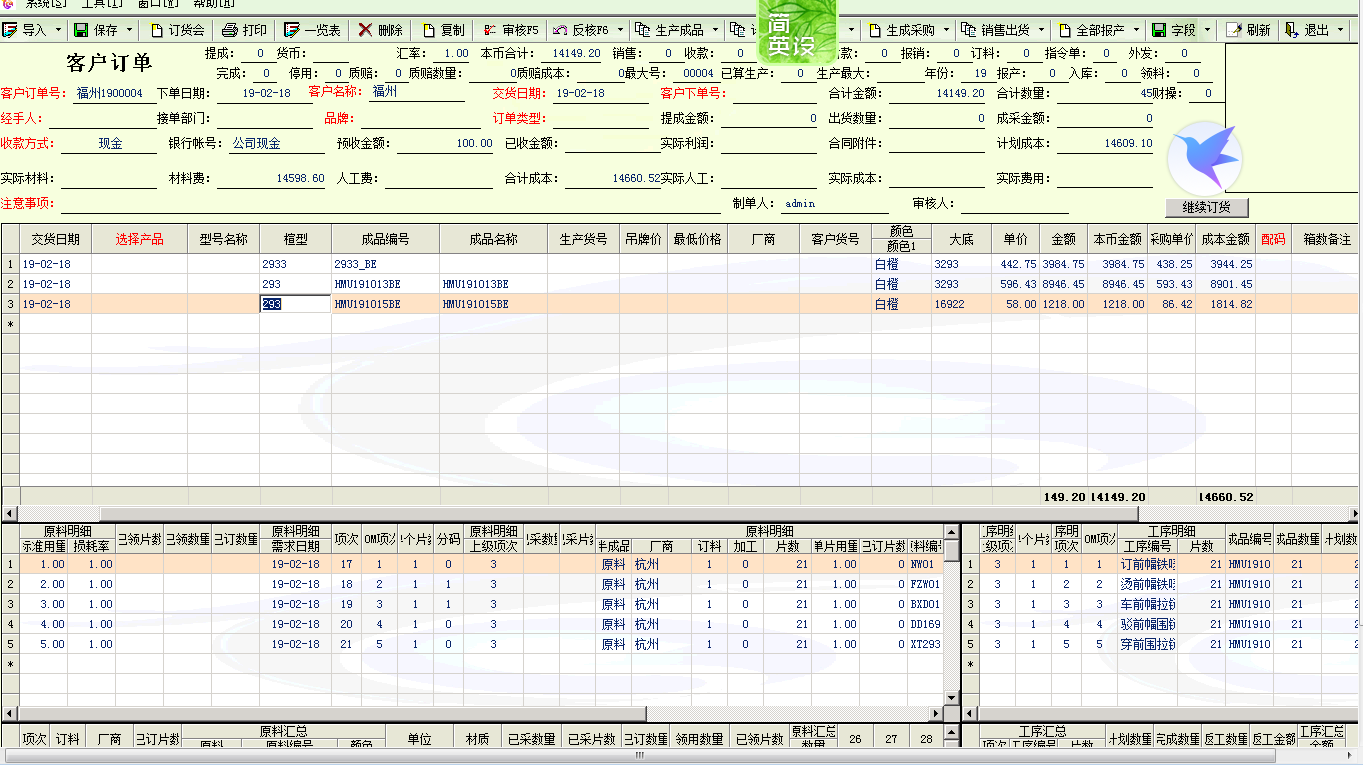The image size is (1363, 765).
Task: Click the 原料编号 cell DD169
Action: (x=925, y=624)
